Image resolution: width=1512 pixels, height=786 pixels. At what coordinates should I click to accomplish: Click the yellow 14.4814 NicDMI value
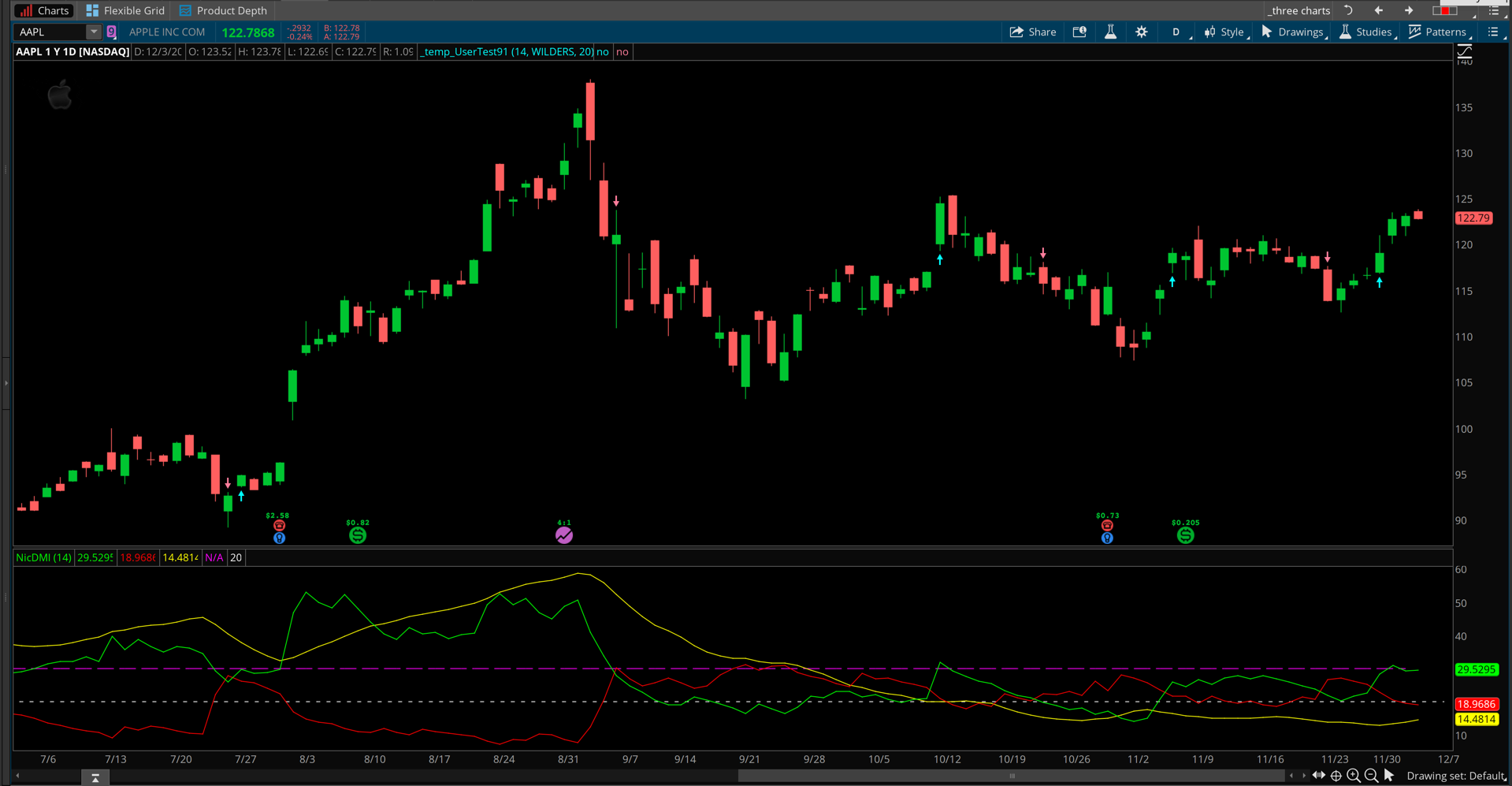pos(180,557)
